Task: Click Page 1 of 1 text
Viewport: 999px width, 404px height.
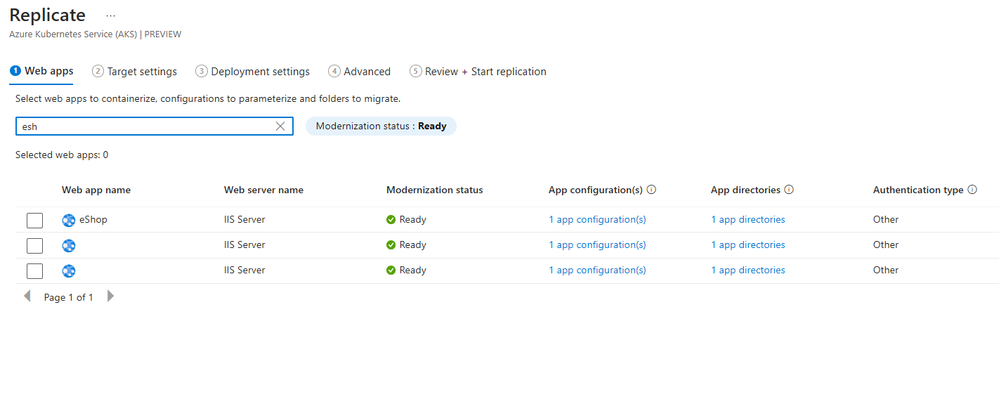Action: click(x=69, y=297)
